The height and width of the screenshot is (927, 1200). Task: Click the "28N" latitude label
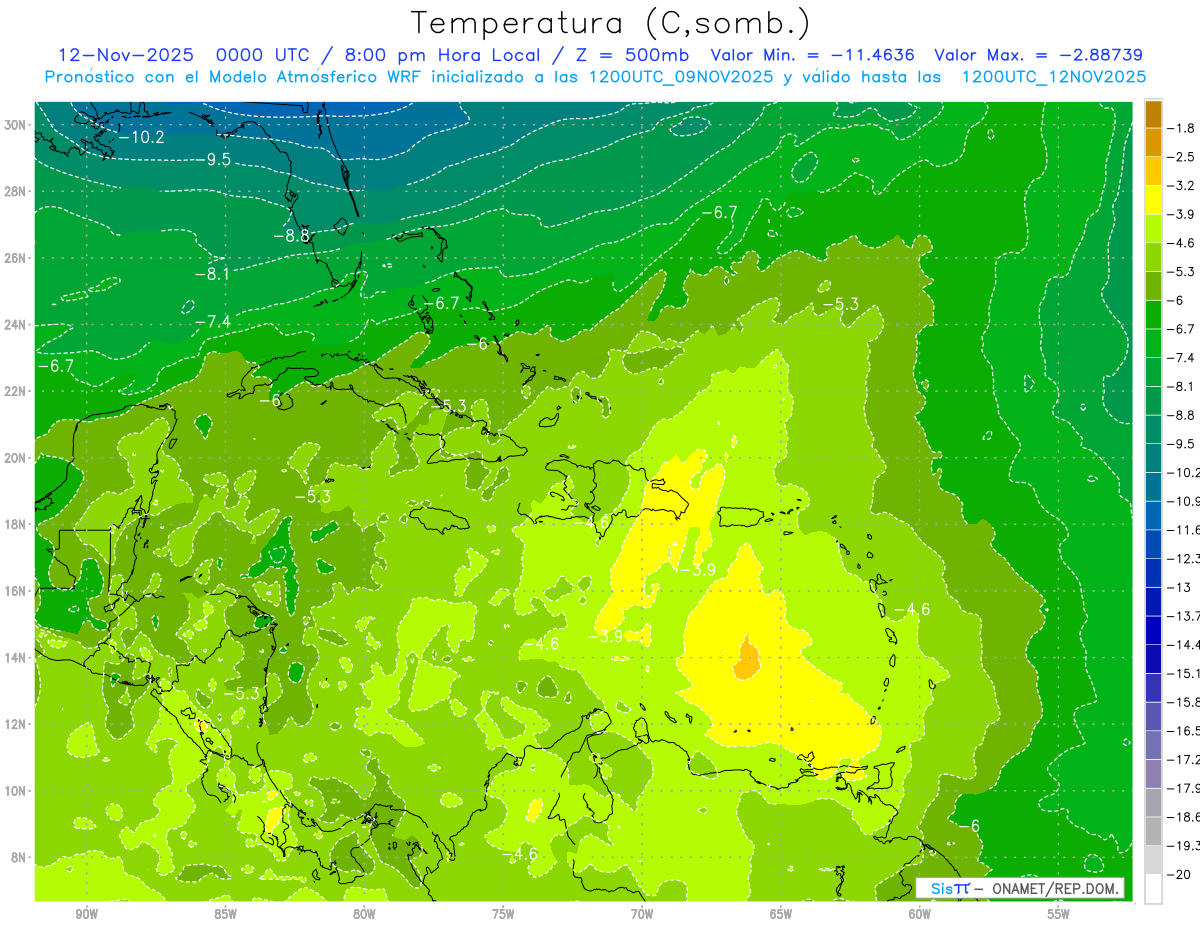point(17,191)
